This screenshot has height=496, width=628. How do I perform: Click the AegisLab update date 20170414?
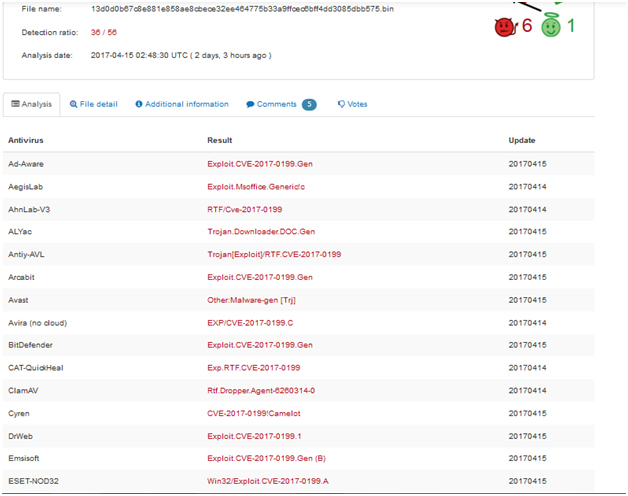point(527,187)
